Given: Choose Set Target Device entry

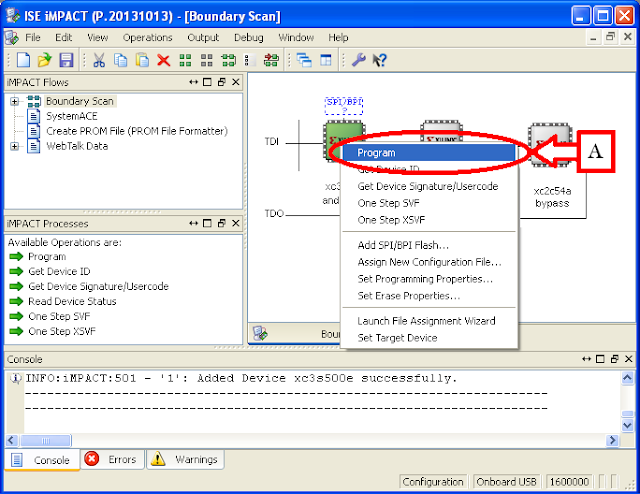Looking at the screenshot, I should click(x=429, y=338).
